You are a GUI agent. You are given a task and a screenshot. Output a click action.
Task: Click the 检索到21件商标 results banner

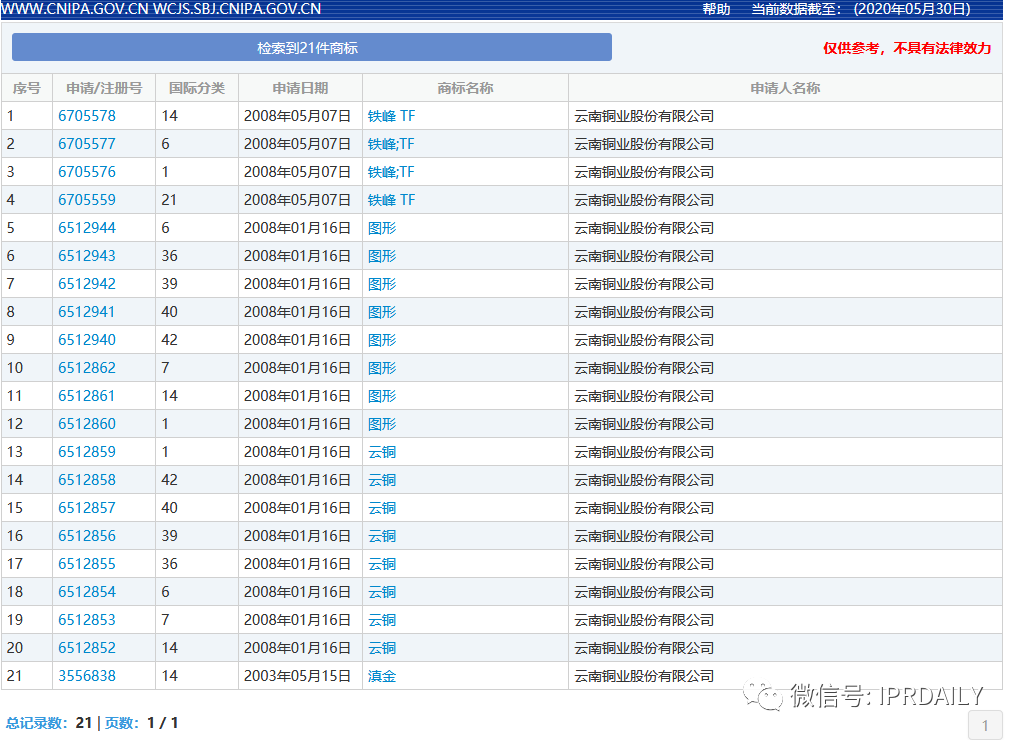tap(311, 47)
